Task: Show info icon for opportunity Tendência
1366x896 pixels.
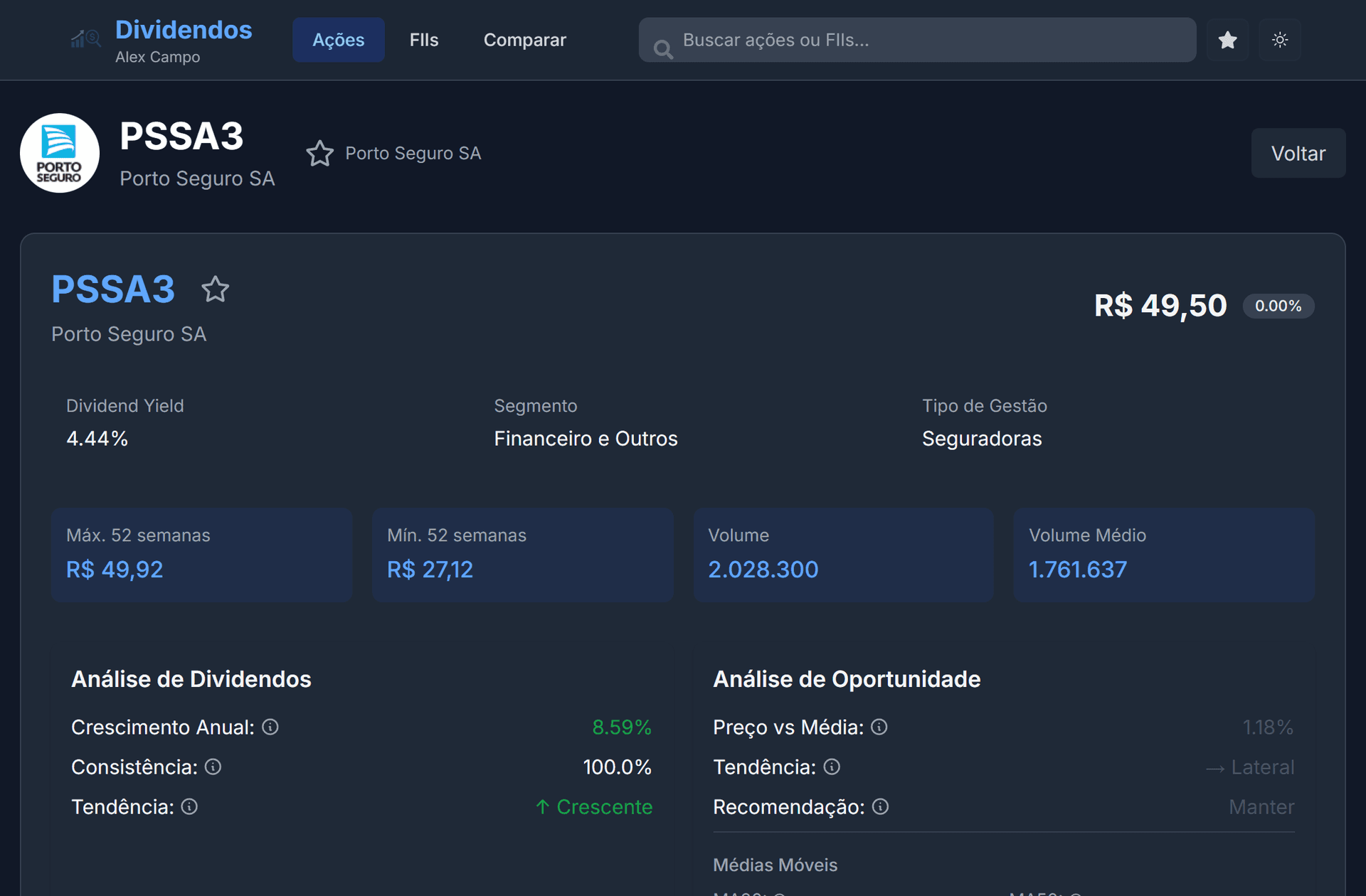Action: pos(832,767)
